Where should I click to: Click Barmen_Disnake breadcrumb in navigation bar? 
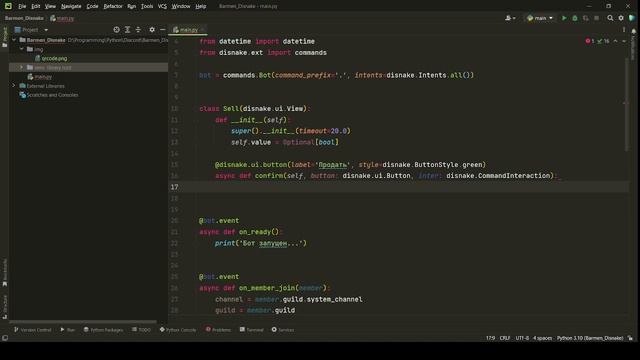click(24, 18)
